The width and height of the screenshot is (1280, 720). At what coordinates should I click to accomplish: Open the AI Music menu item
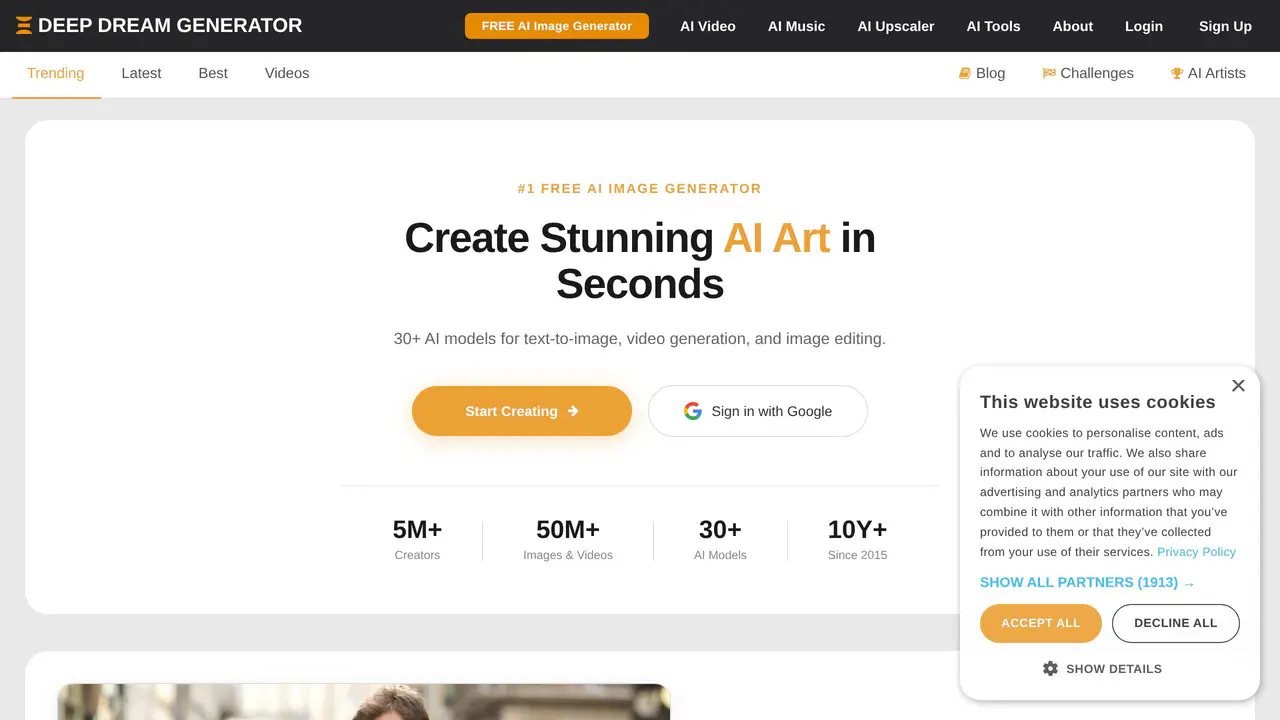(x=797, y=26)
